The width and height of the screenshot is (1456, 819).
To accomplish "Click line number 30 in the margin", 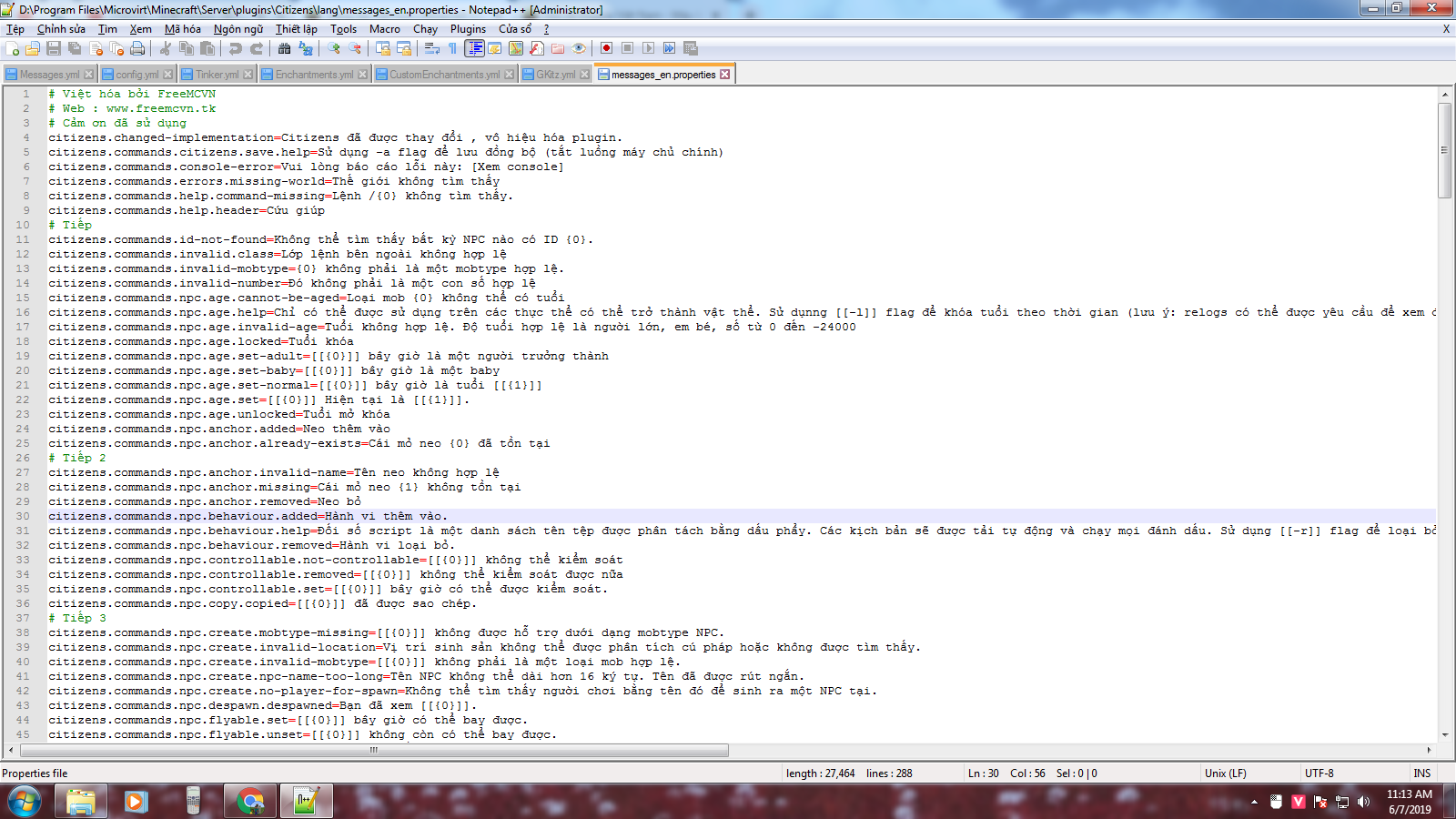I will pos(23,516).
